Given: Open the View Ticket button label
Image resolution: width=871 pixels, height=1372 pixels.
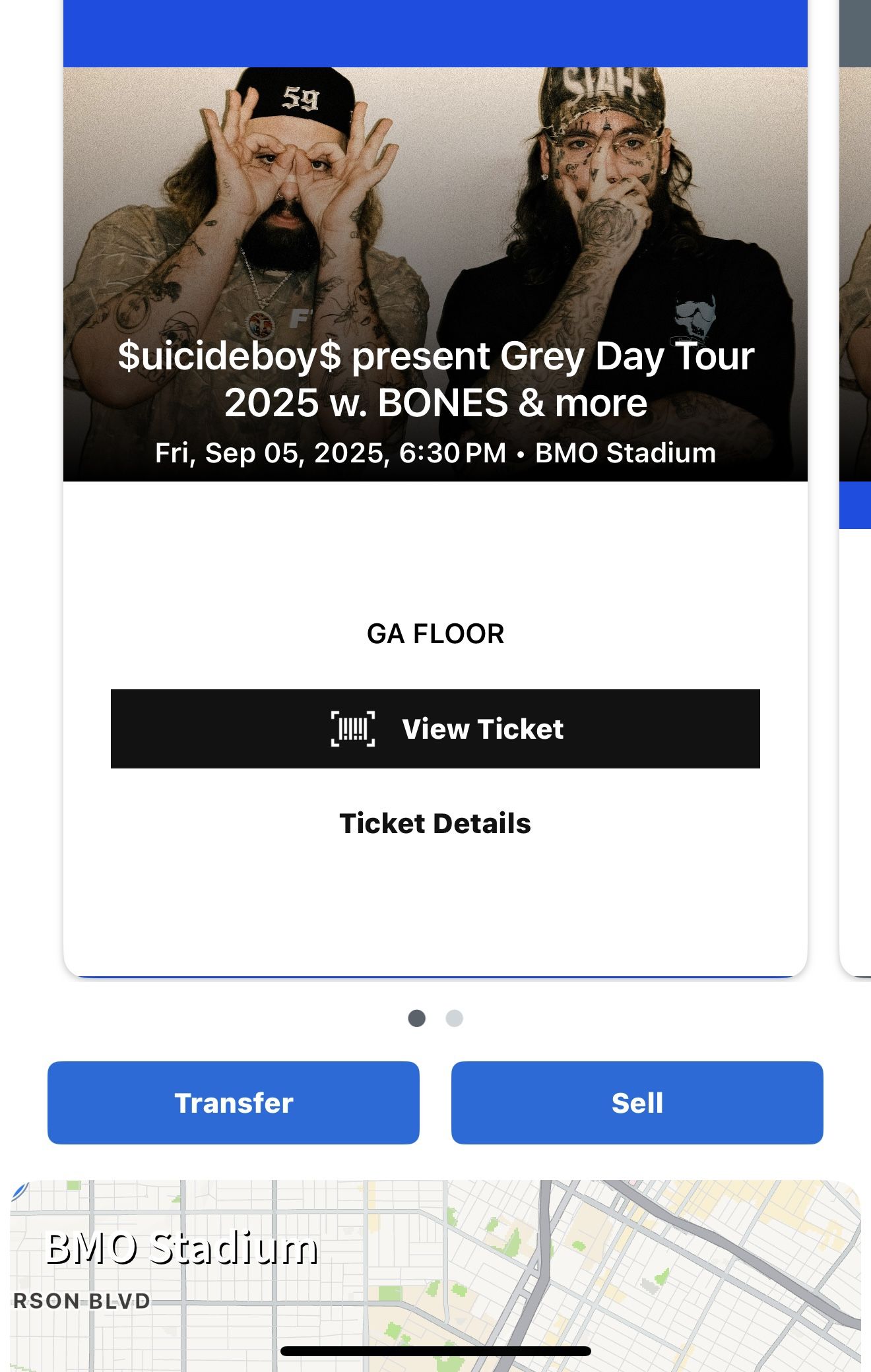Looking at the screenshot, I should click(482, 729).
